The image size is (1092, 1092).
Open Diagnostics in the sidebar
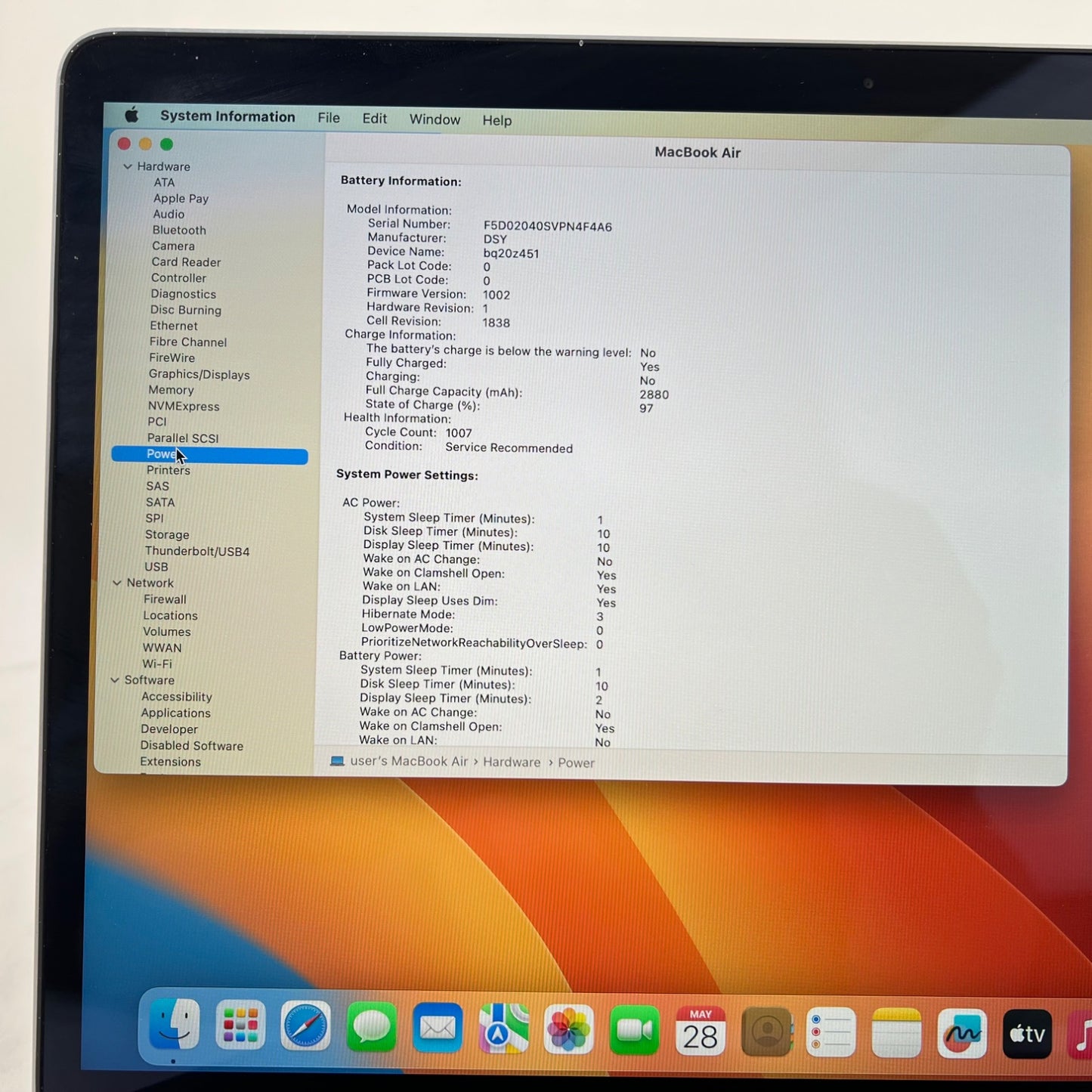[x=183, y=294]
